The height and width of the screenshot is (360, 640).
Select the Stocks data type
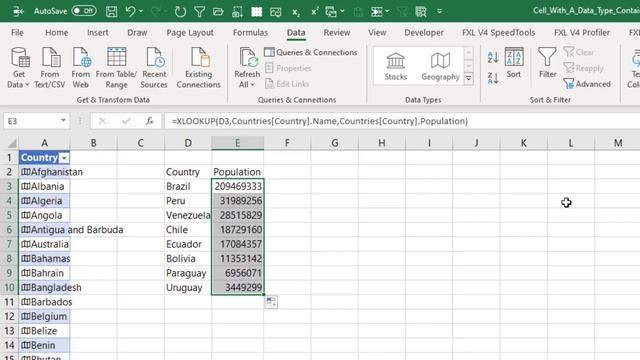click(x=396, y=66)
